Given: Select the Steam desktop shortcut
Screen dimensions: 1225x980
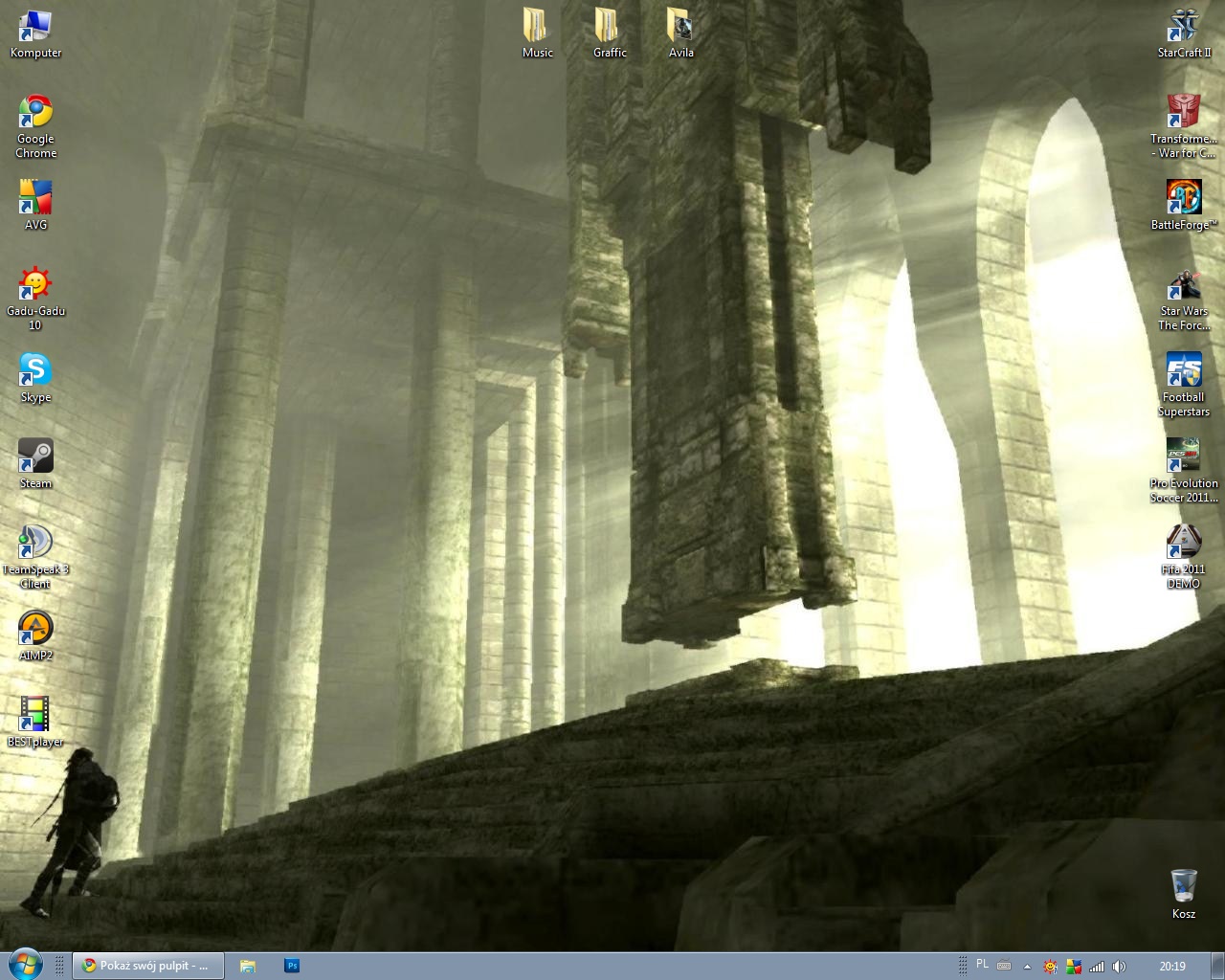Looking at the screenshot, I should (35, 464).
